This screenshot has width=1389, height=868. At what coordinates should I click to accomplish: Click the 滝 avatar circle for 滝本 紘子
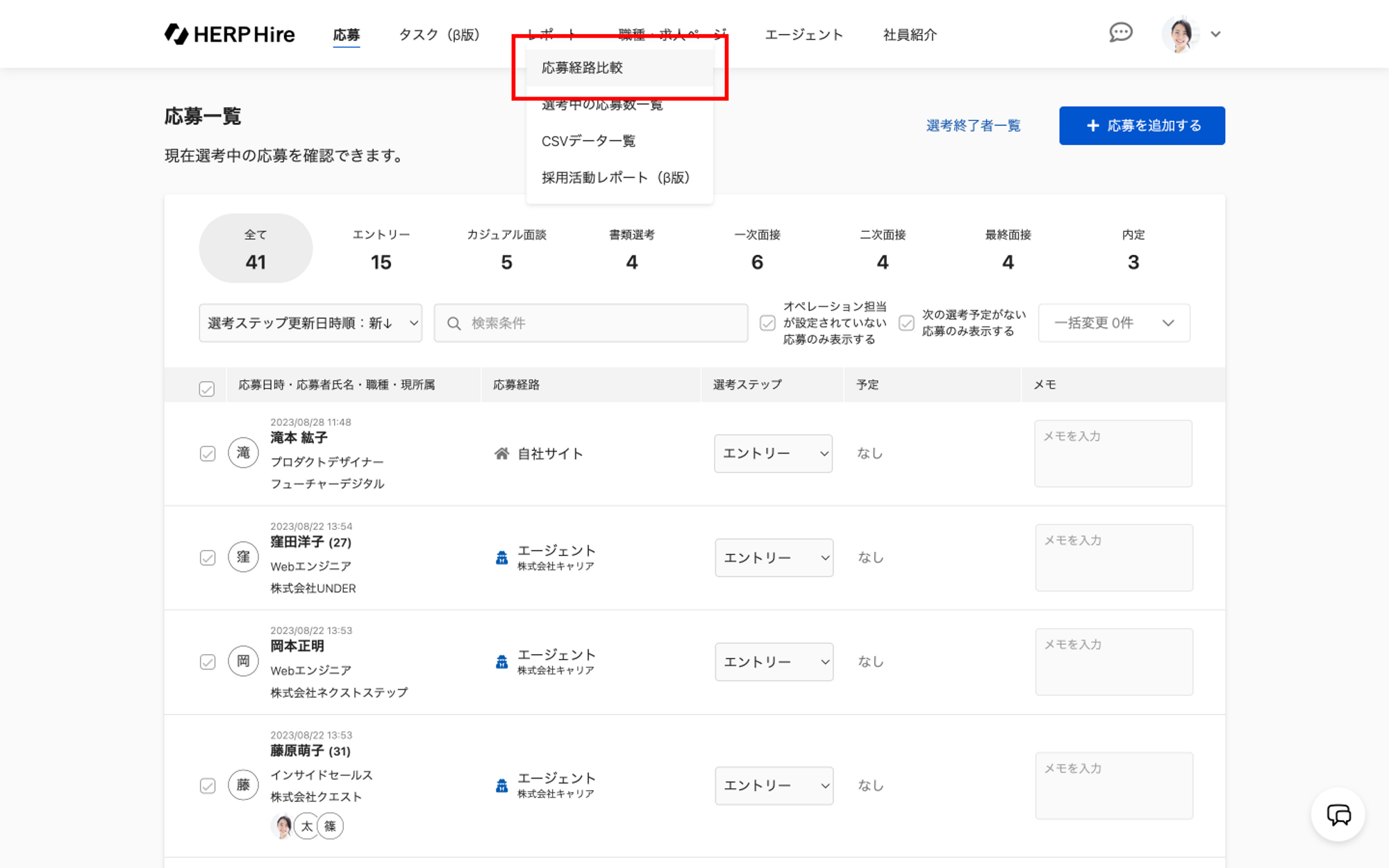243,453
